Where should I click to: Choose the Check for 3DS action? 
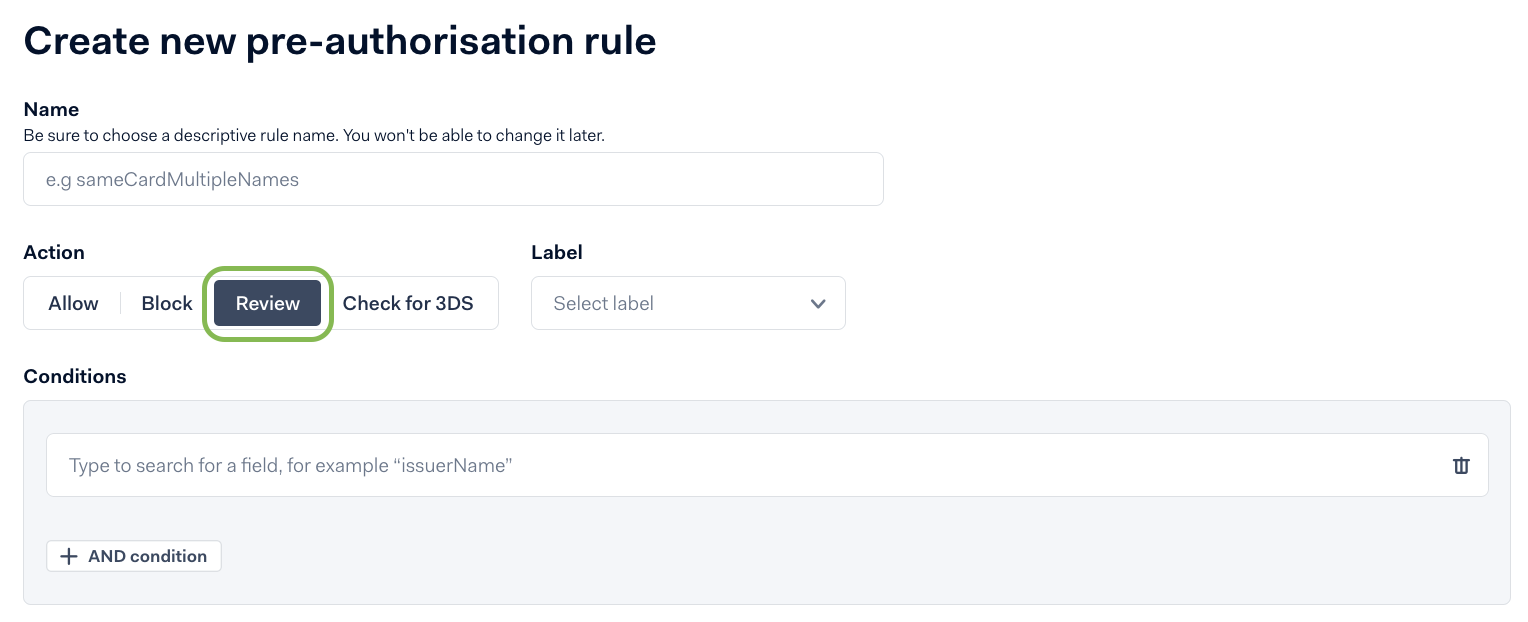pos(408,303)
